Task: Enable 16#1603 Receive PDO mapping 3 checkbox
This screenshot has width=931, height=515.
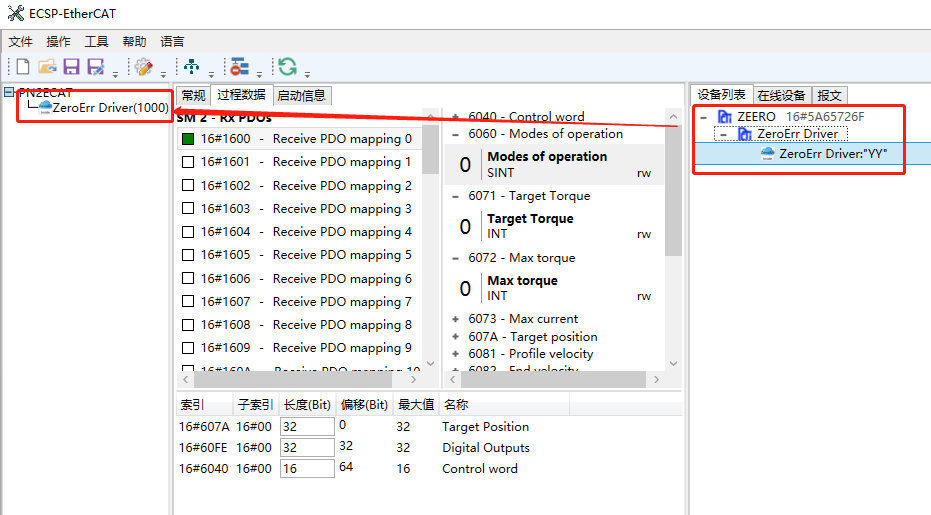Action: coord(188,208)
